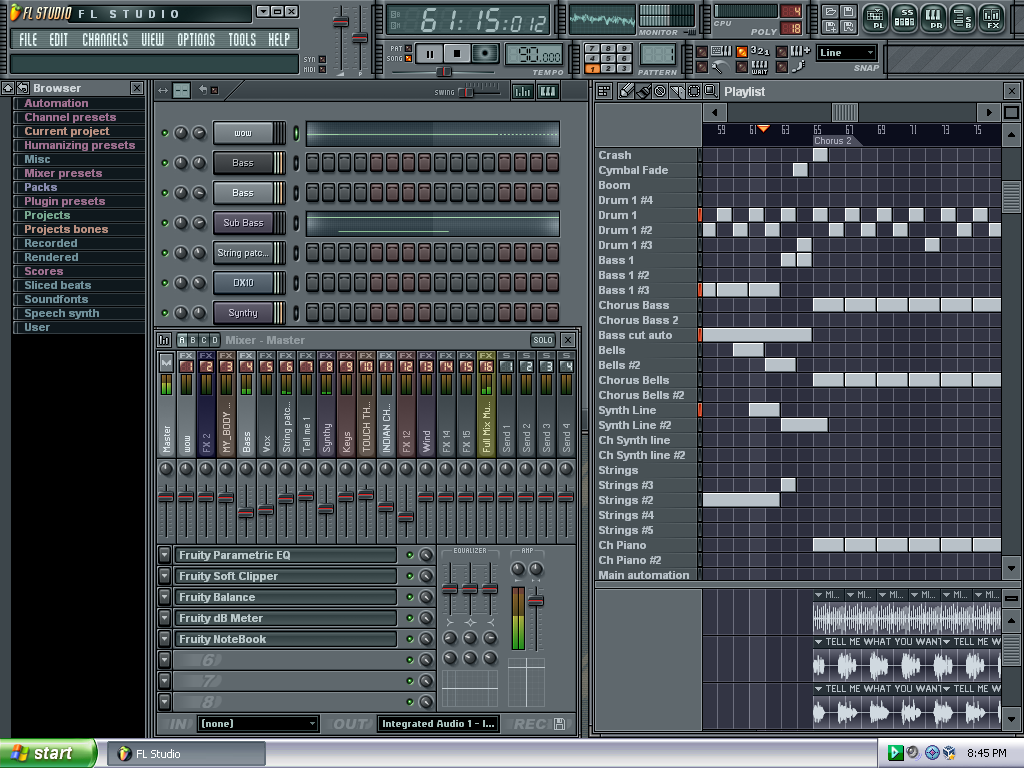Toggle the SONG mode LED

point(408,59)
